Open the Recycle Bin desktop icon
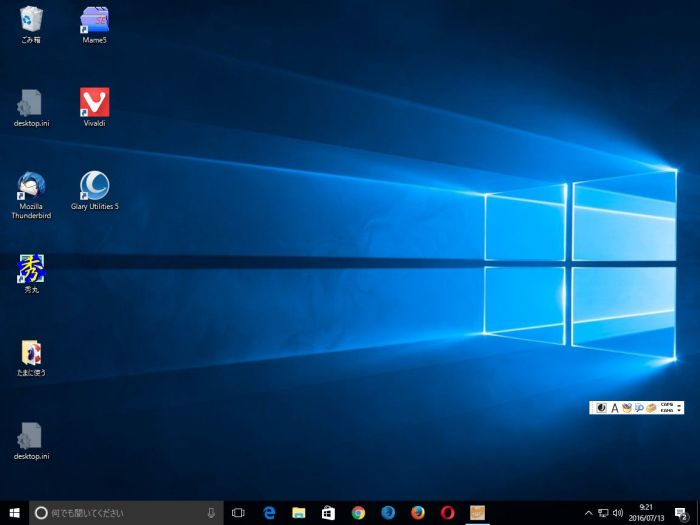 [31, 19]
